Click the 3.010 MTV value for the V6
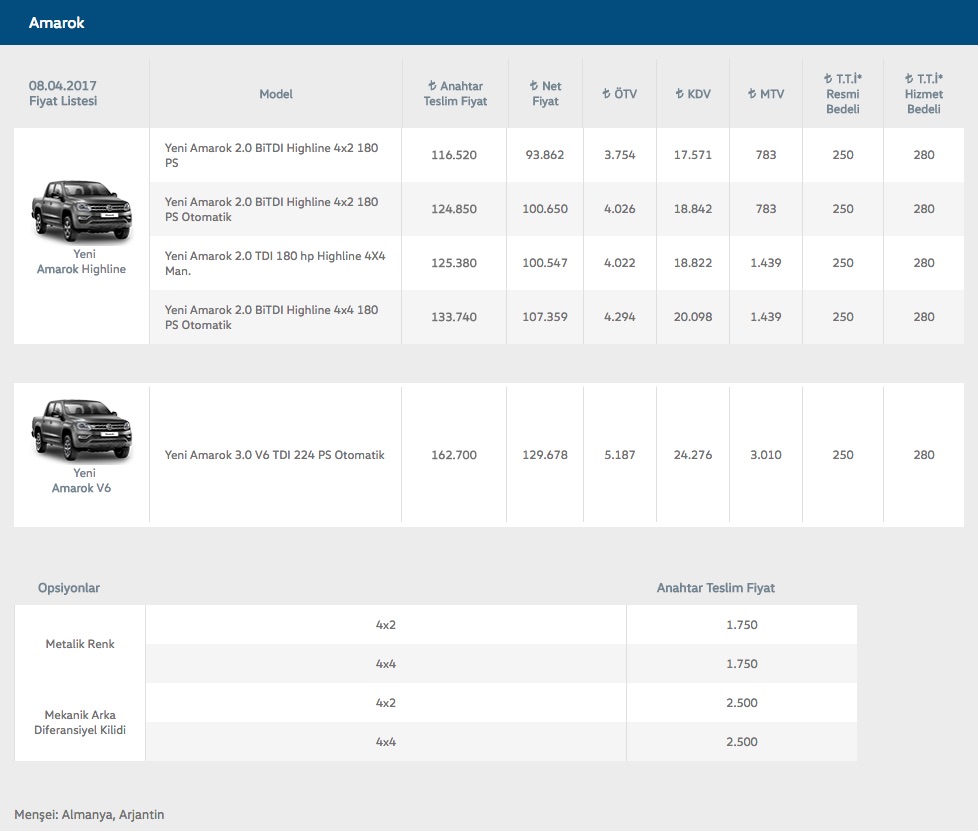 [766, 455]
